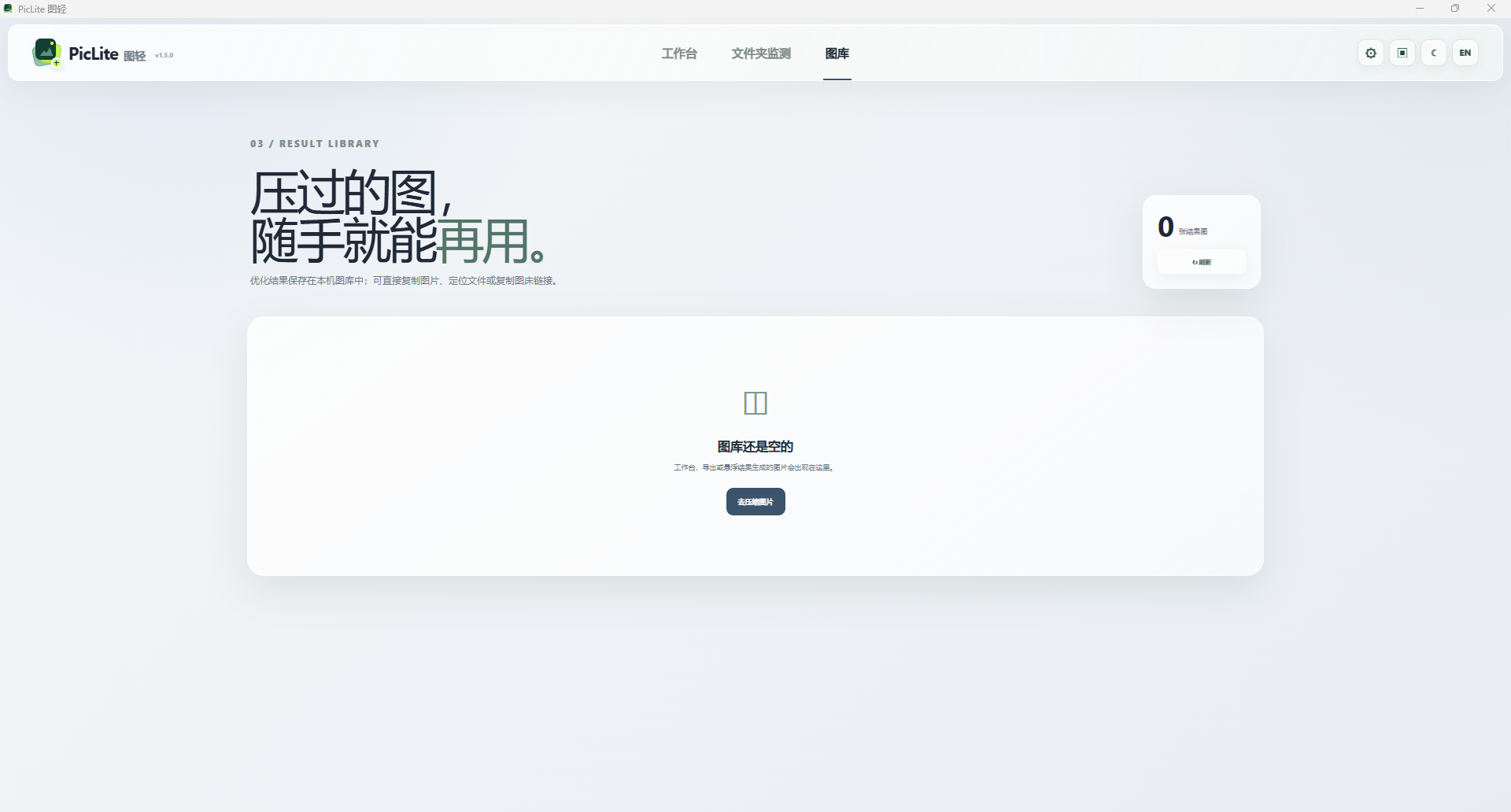Open the 文件夹监测 tab

point(761,53)
